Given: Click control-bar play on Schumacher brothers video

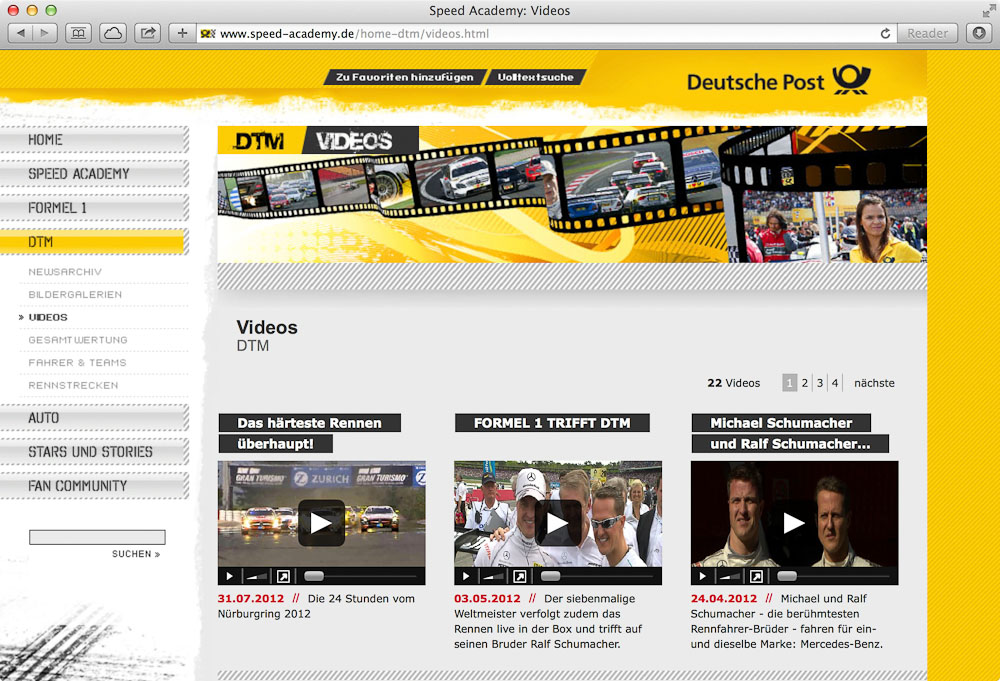Looking at the screenshot, I should tap(703, 576).
